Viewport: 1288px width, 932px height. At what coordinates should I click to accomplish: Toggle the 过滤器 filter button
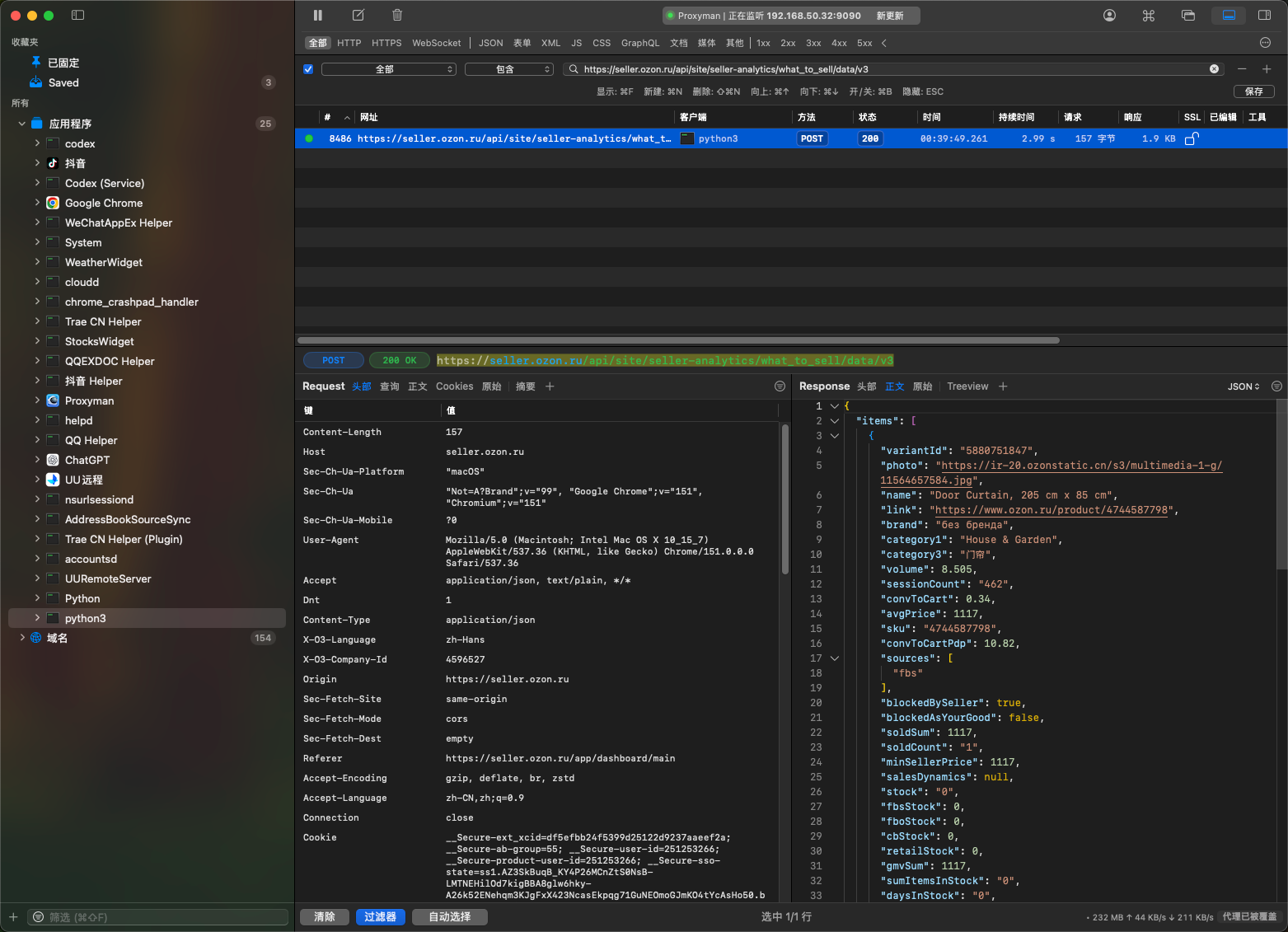[380, 916]
